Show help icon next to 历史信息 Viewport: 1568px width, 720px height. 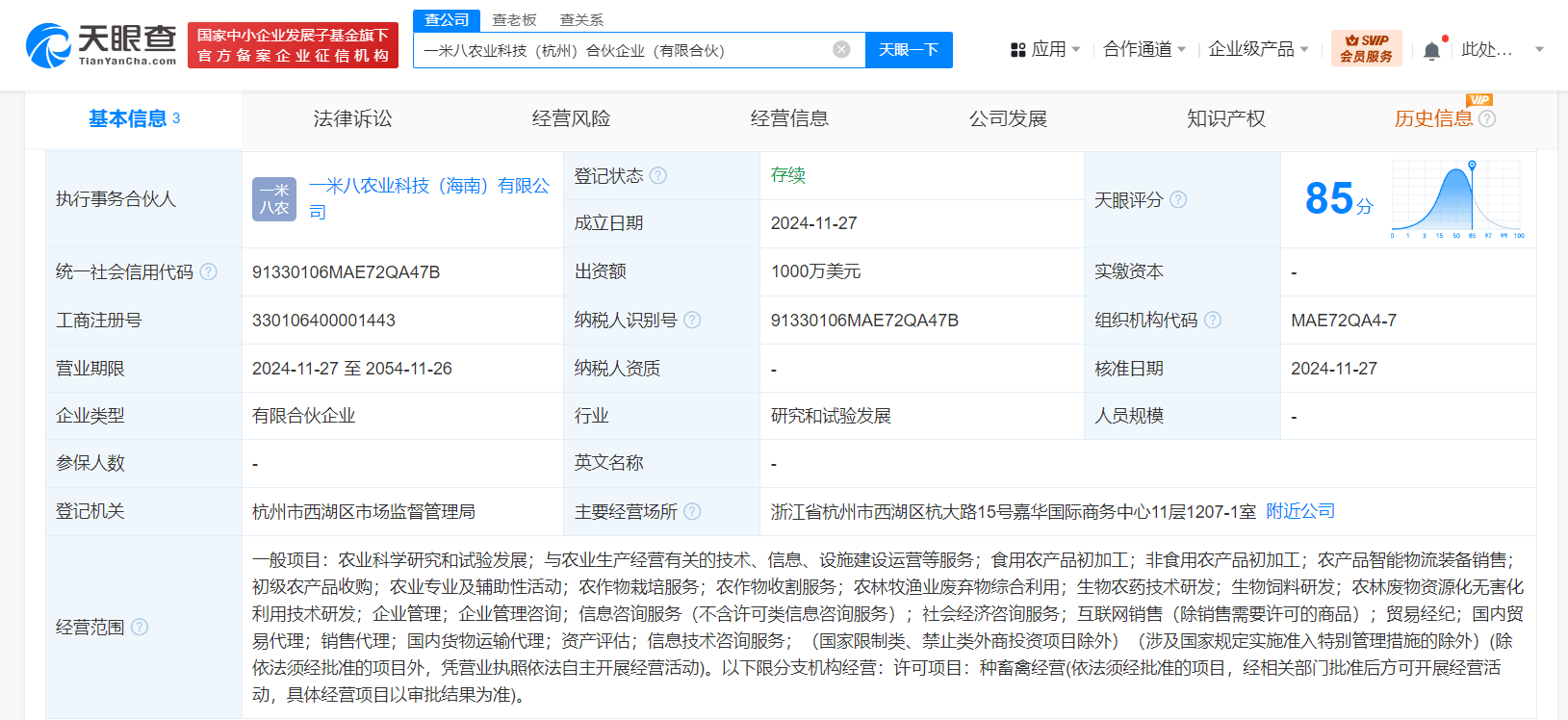[x=1487, y=118]
